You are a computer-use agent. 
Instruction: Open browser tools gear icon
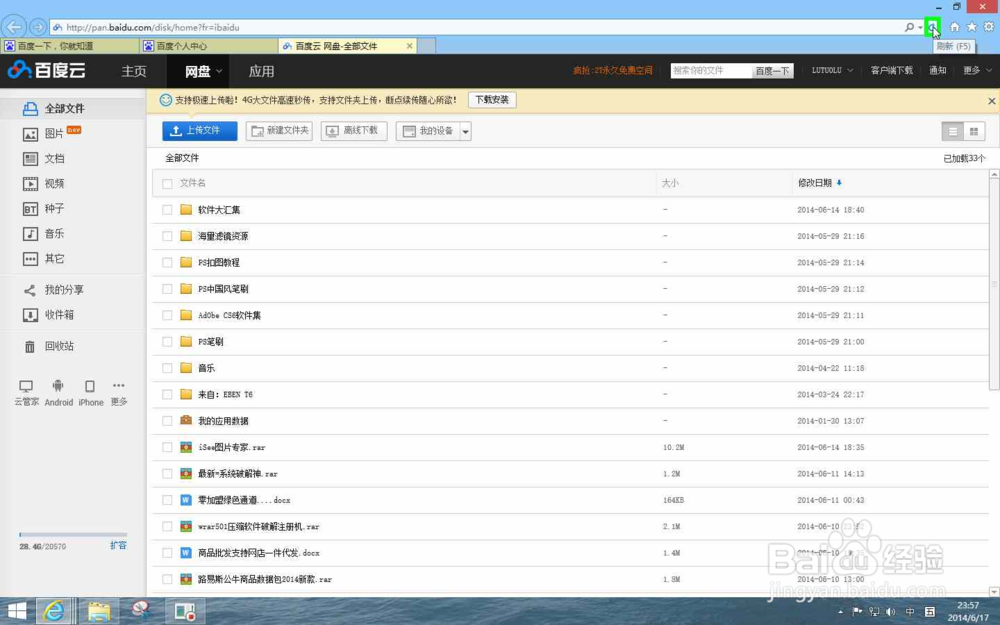[x=989, y=27]
